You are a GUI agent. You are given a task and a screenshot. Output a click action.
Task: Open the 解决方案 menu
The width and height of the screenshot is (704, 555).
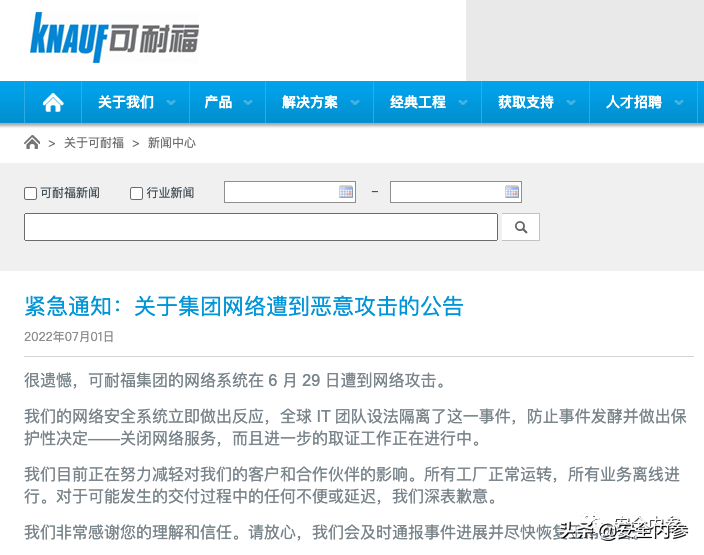click(310, 102)
